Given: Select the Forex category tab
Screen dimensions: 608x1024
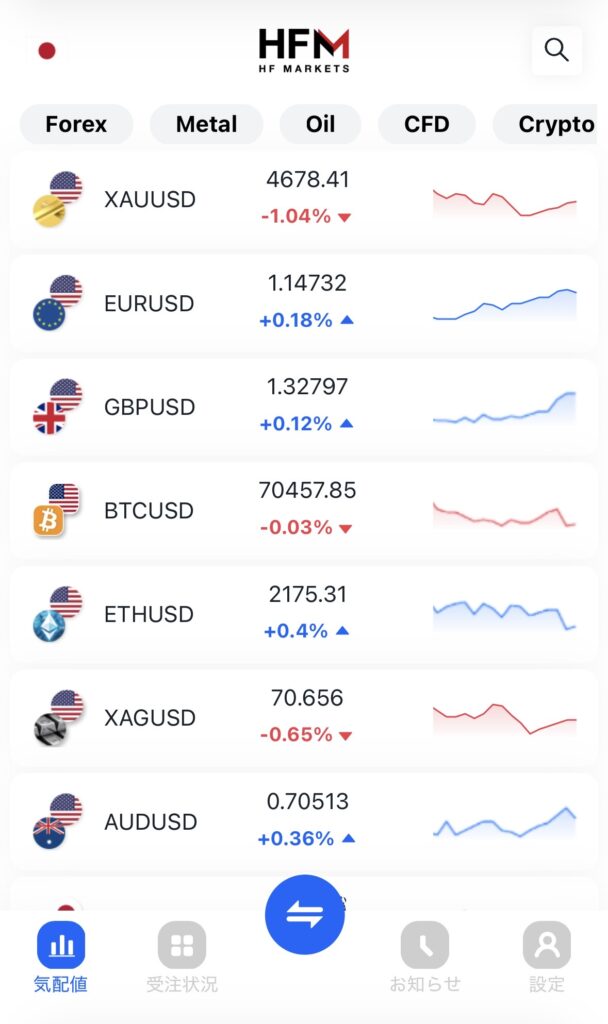Looking at the screenshot, I should (x=76, y=125).
